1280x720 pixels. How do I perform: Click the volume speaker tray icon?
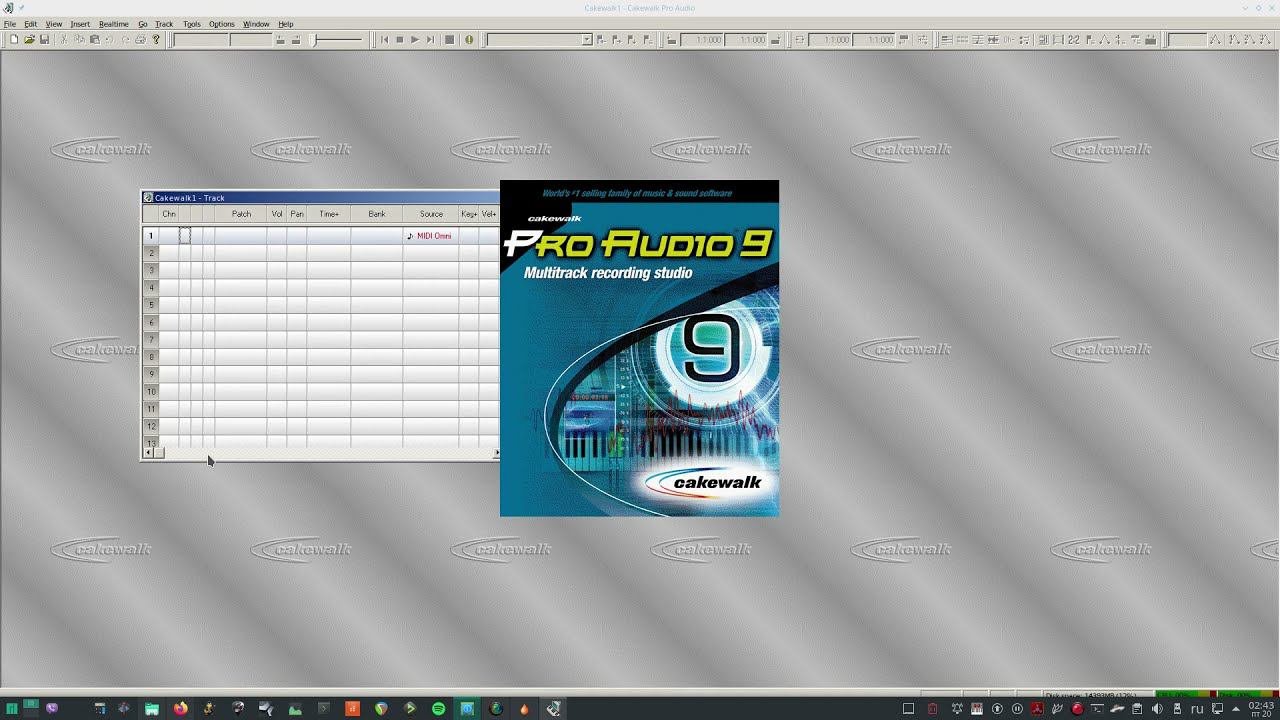tap(1157, 709)
